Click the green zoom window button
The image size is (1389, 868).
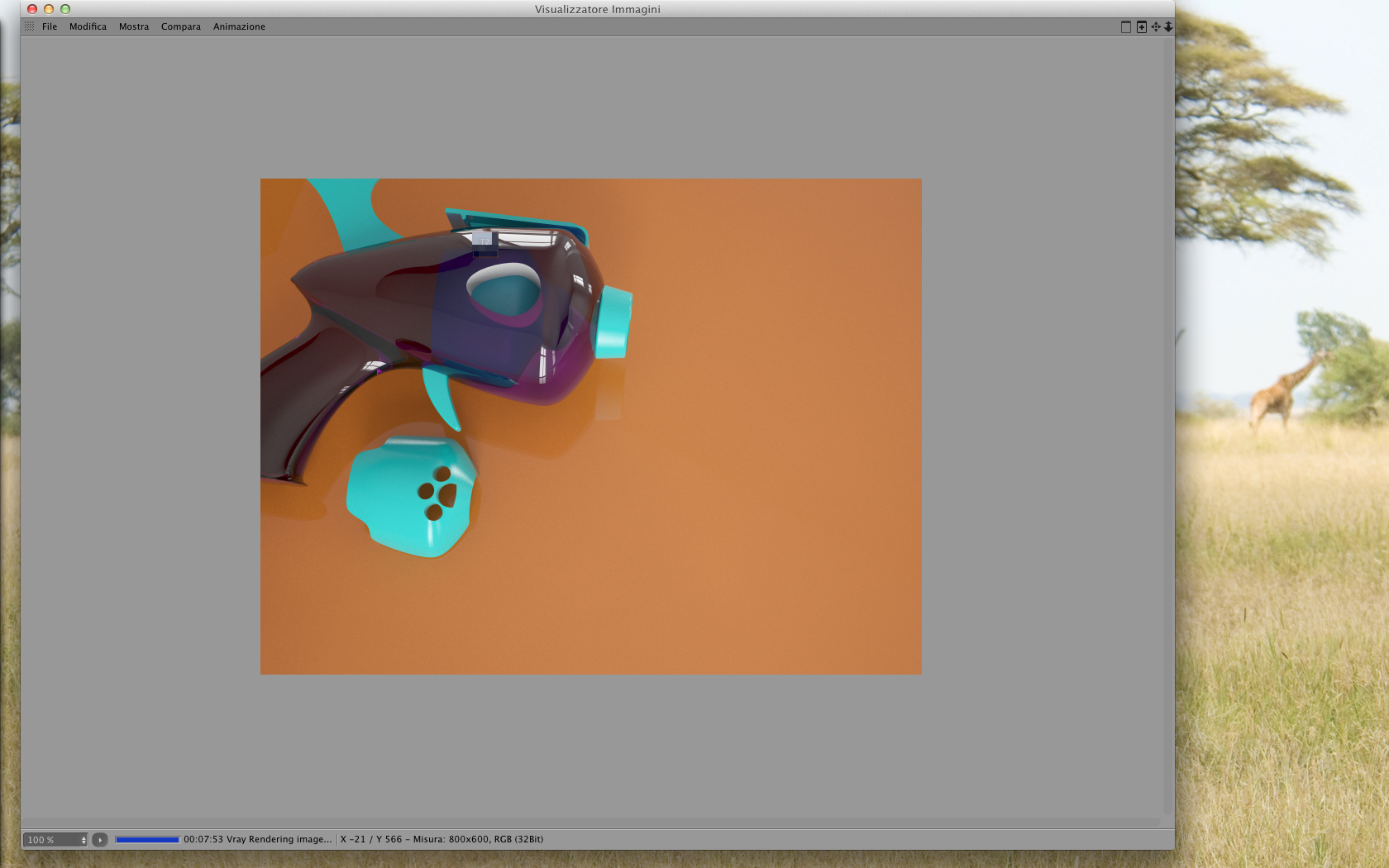[65, 9]
